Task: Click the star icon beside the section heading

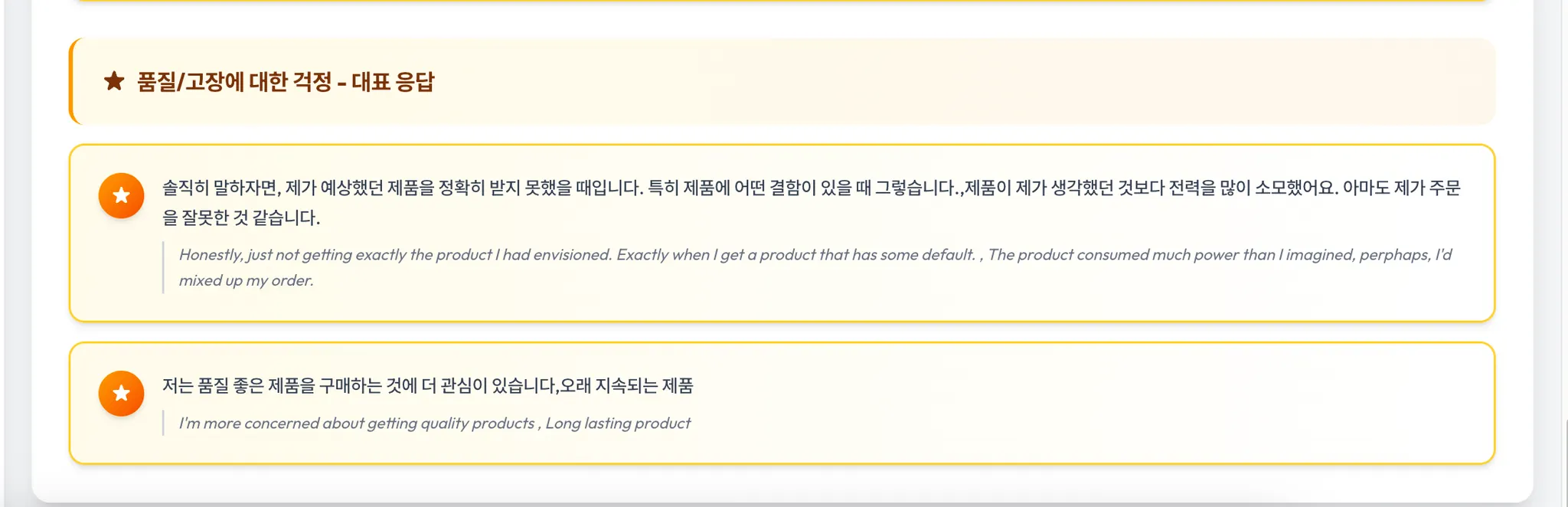Action: [x=114, y=81]
